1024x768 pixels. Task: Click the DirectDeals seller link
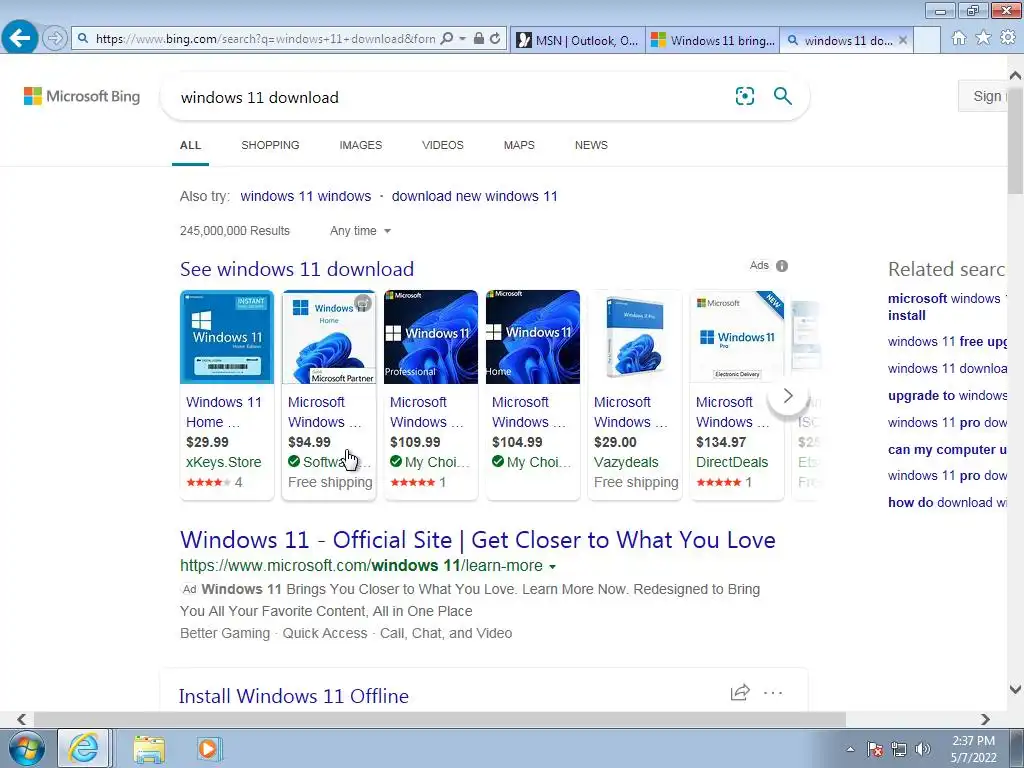point(731,462)
